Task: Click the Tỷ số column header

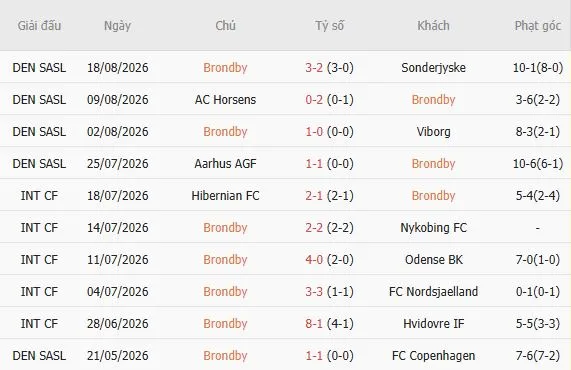Action: click(330, 25)
